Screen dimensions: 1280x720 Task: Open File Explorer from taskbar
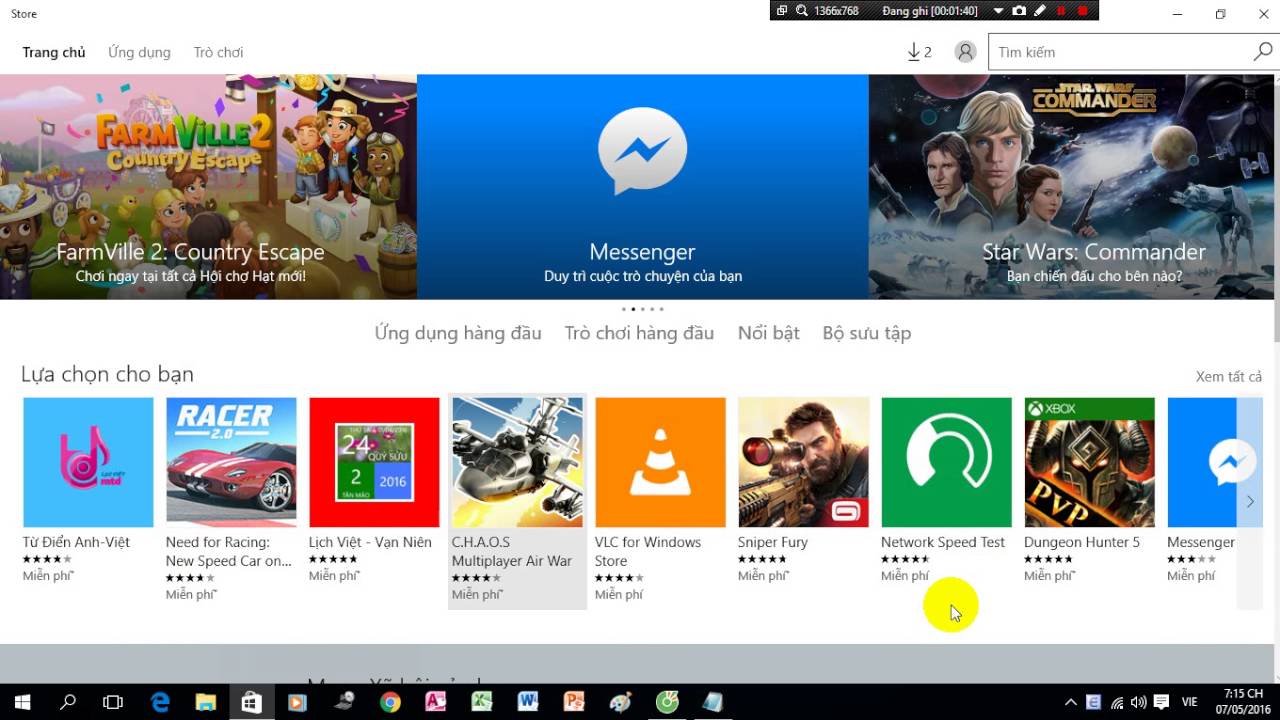pyautogui.click(x=205, y=702)
